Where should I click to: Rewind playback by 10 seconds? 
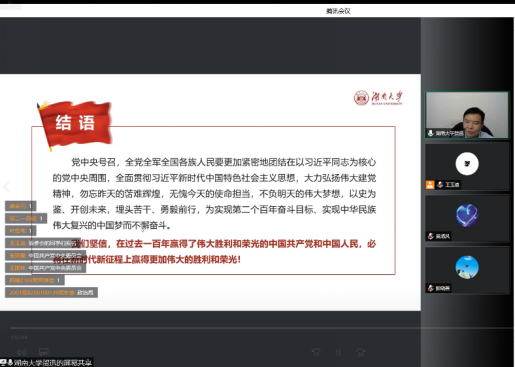(x=316, y=352)
